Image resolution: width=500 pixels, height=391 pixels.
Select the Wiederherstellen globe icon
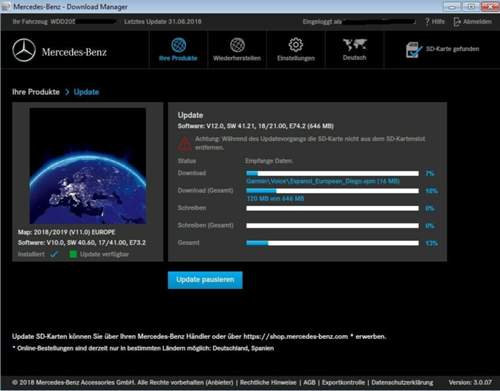click(x=237, y=45)
